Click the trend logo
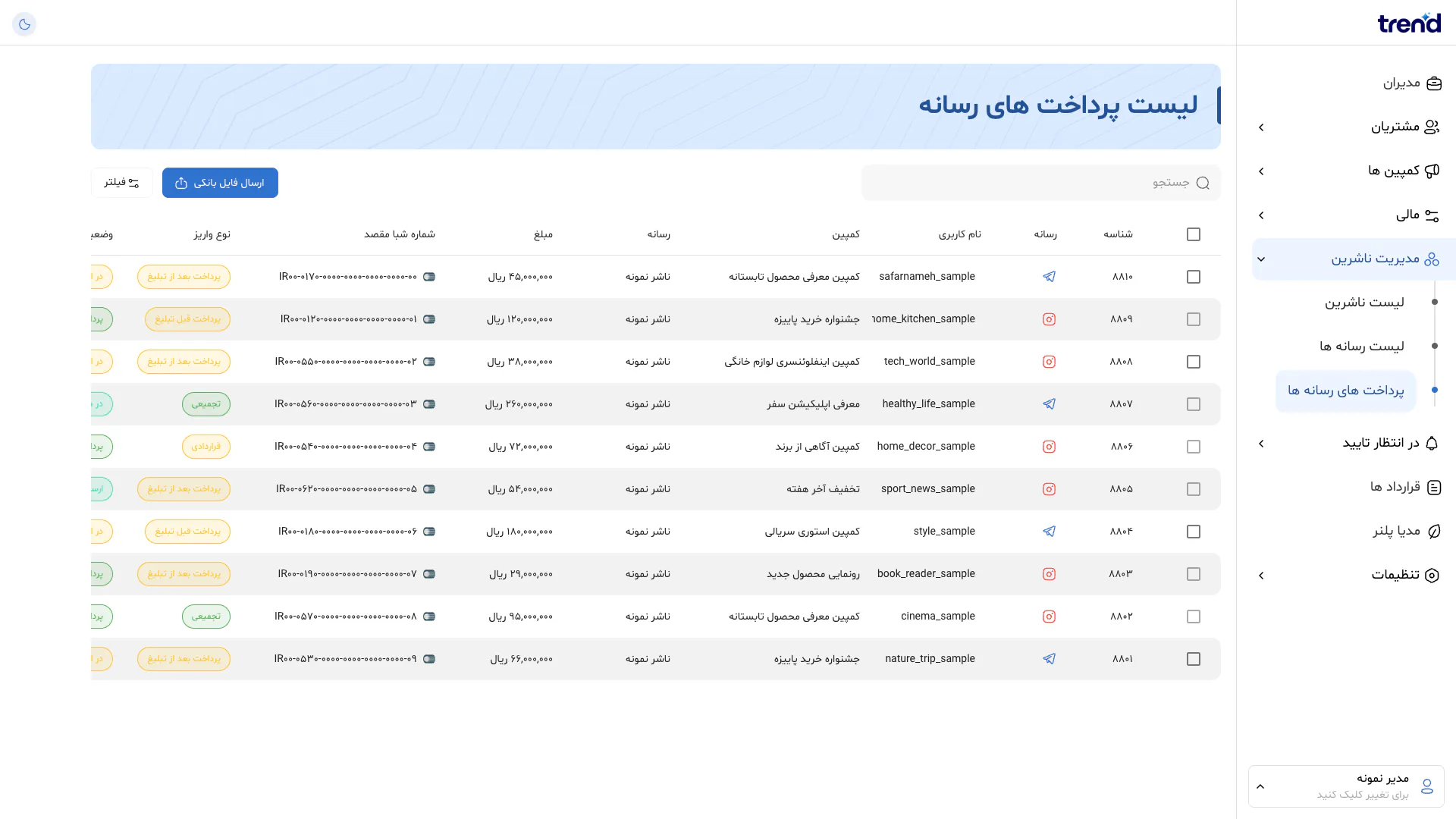 (x=1409, y=23)
